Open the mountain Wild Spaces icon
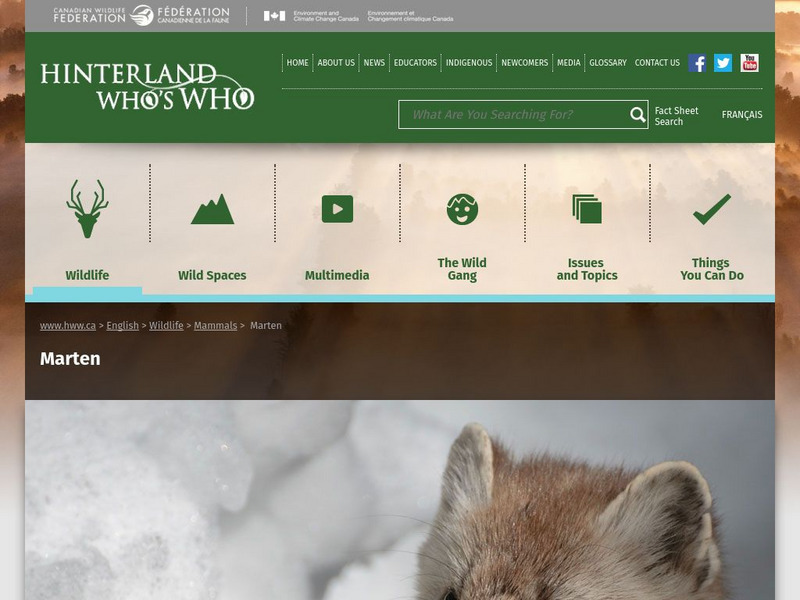The height and width of the screenshot is (600, 800). point(212,209)
